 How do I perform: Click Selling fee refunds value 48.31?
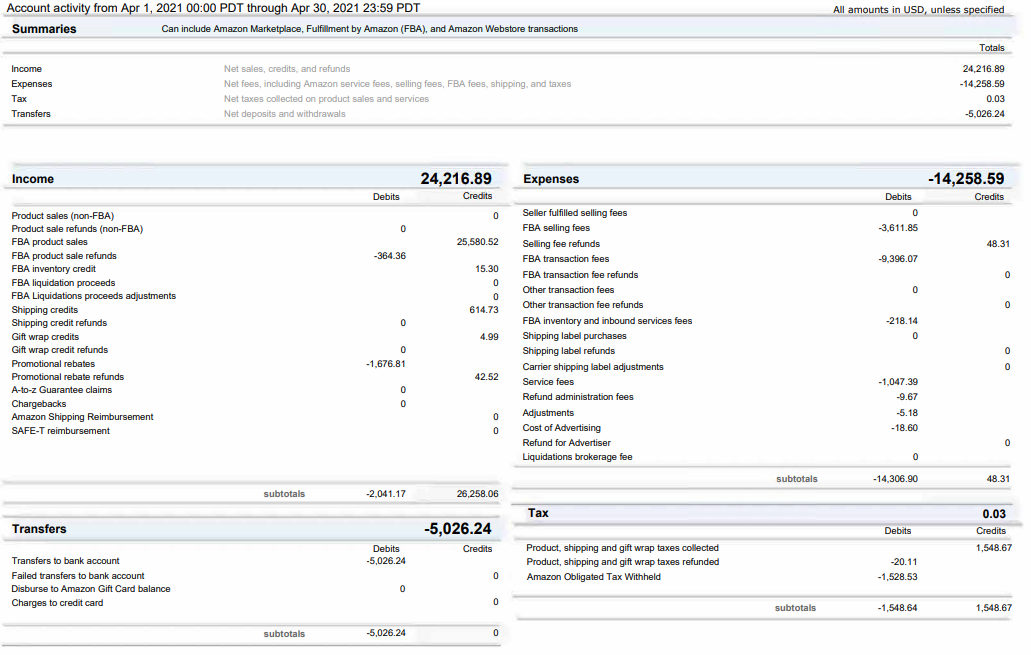pyautogui.click(x=998, y=244)
